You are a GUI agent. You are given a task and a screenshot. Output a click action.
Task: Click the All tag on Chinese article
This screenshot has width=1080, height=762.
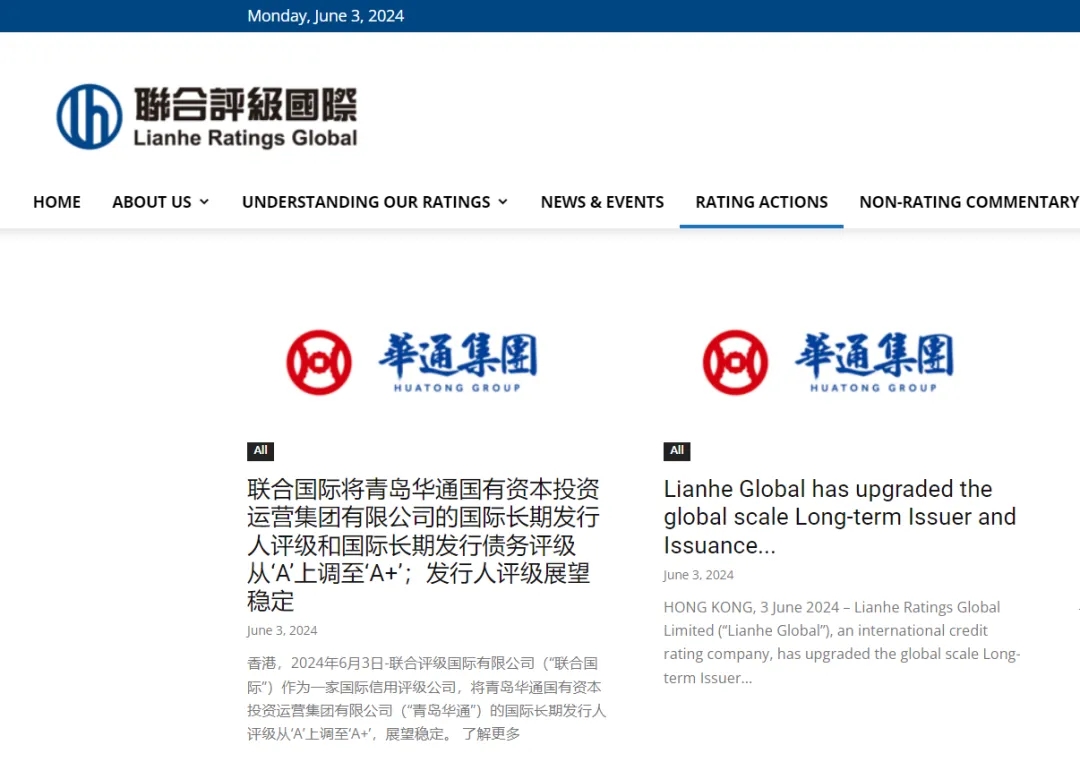[260, 451]
